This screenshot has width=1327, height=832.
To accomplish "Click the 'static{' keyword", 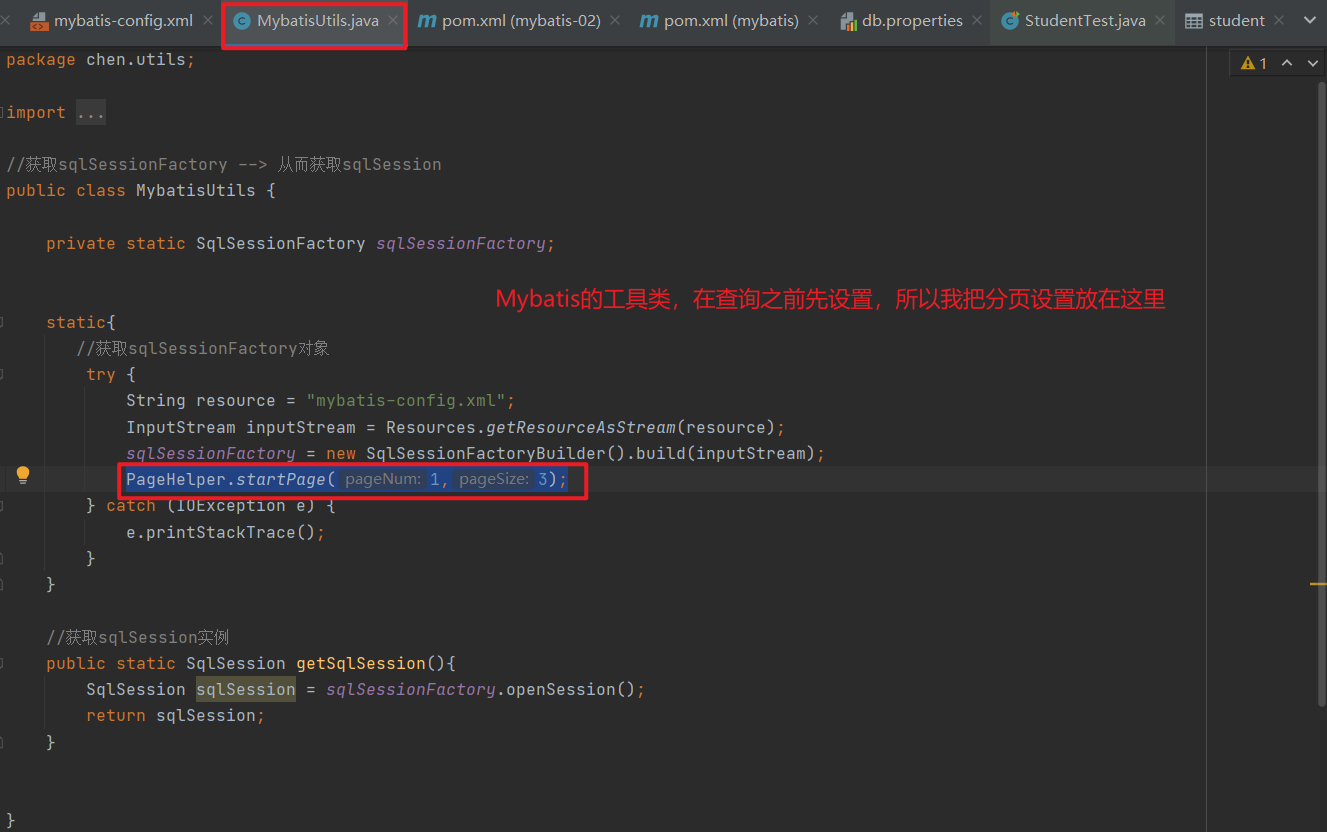I will pos(81,322).
